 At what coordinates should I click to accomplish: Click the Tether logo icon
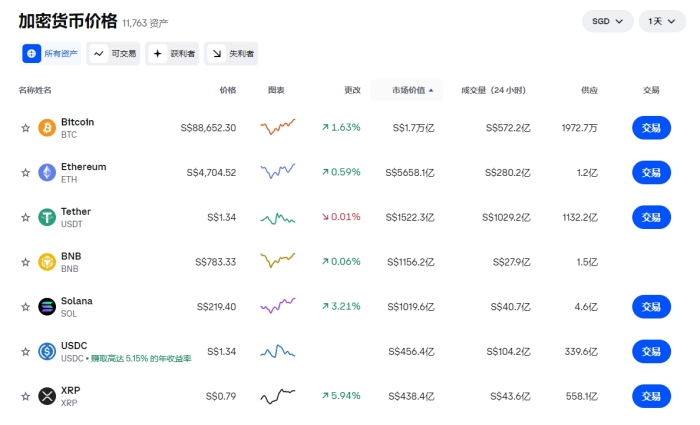pos(47,217)
